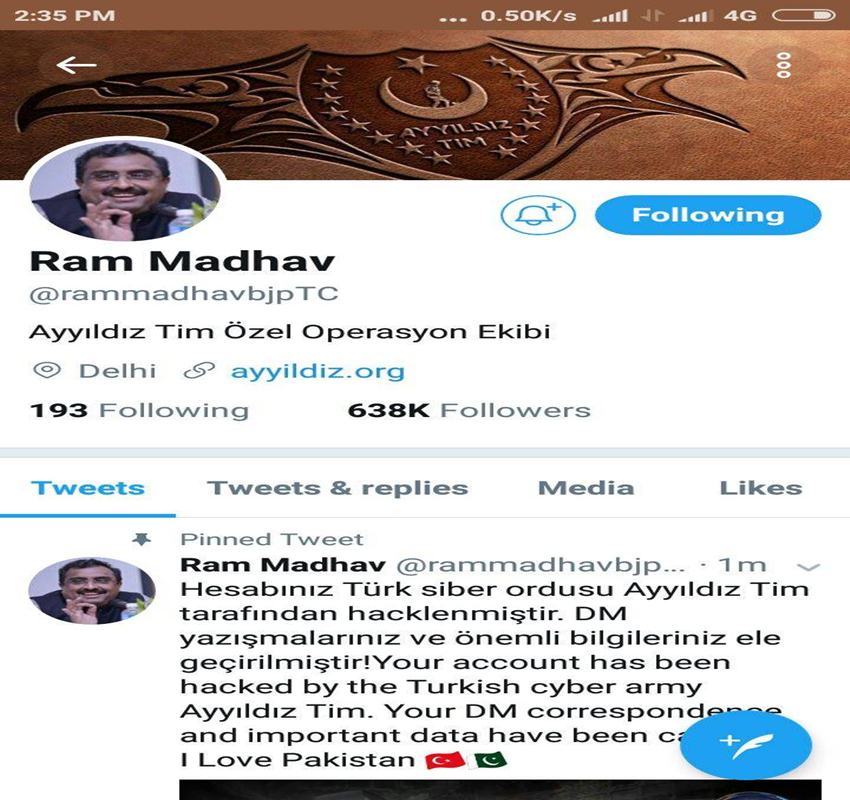Tap the link chain icon

coord(199,371)
